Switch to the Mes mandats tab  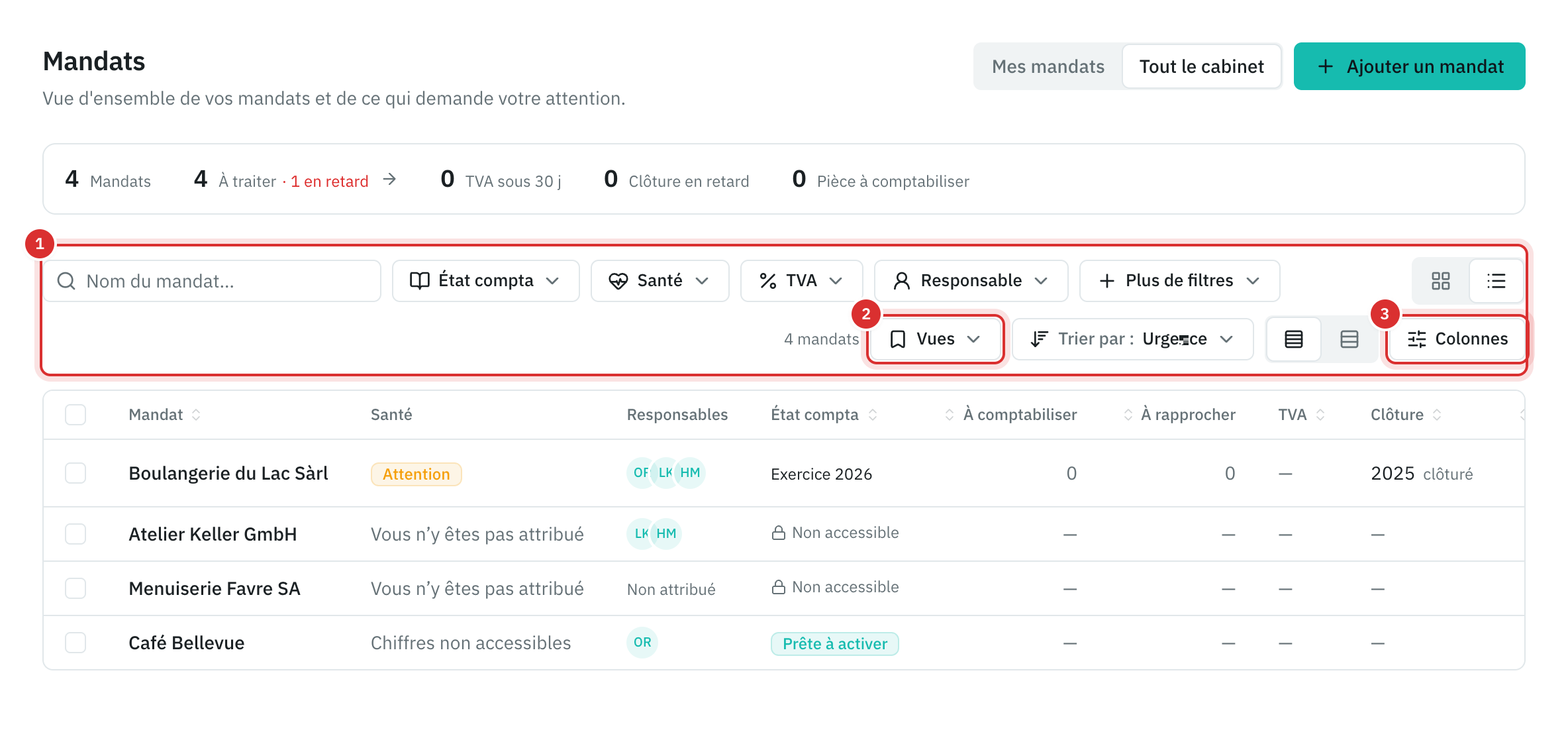pyautogui.click(x=1048, y=66)
